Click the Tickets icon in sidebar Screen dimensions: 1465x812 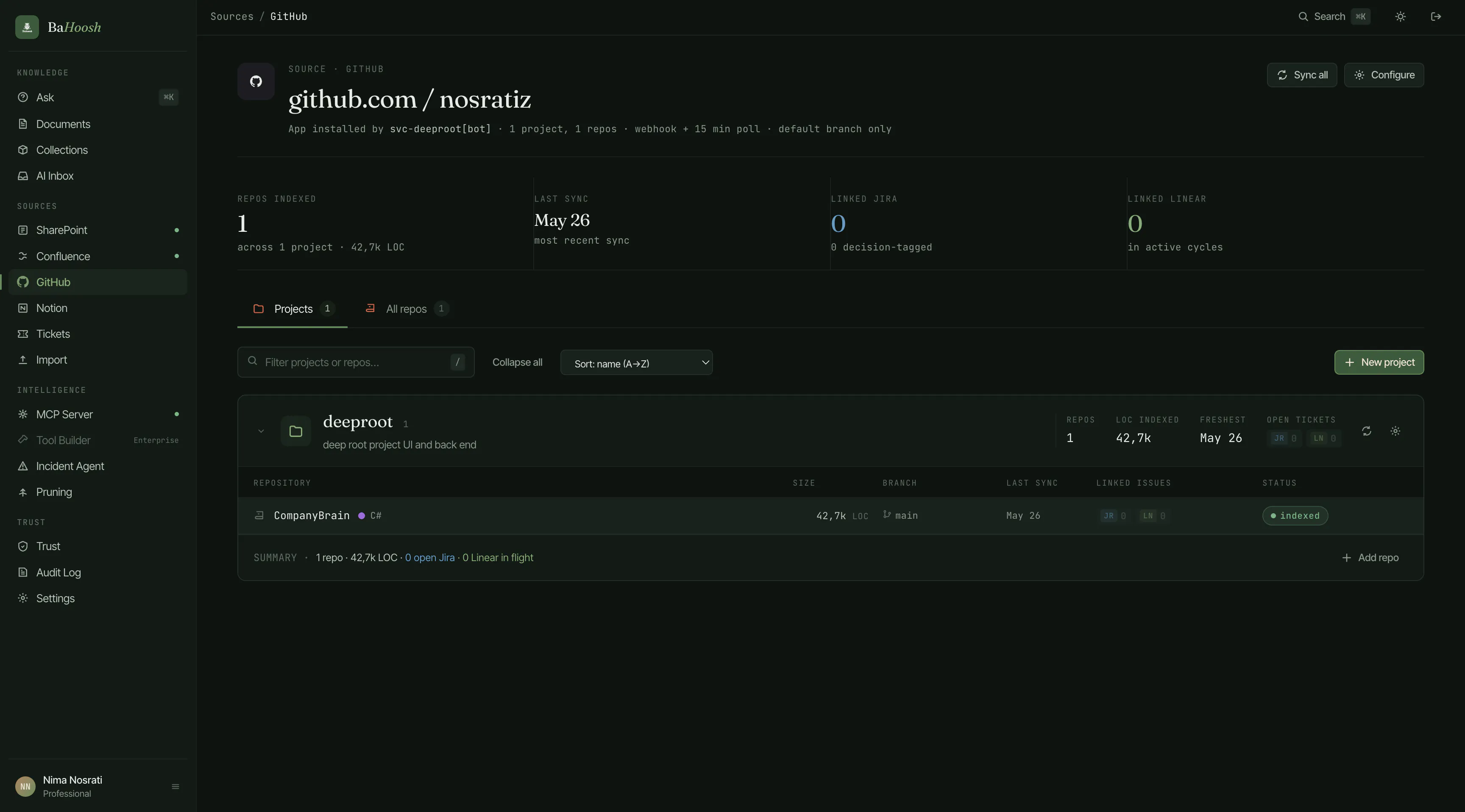click(23, 334)
